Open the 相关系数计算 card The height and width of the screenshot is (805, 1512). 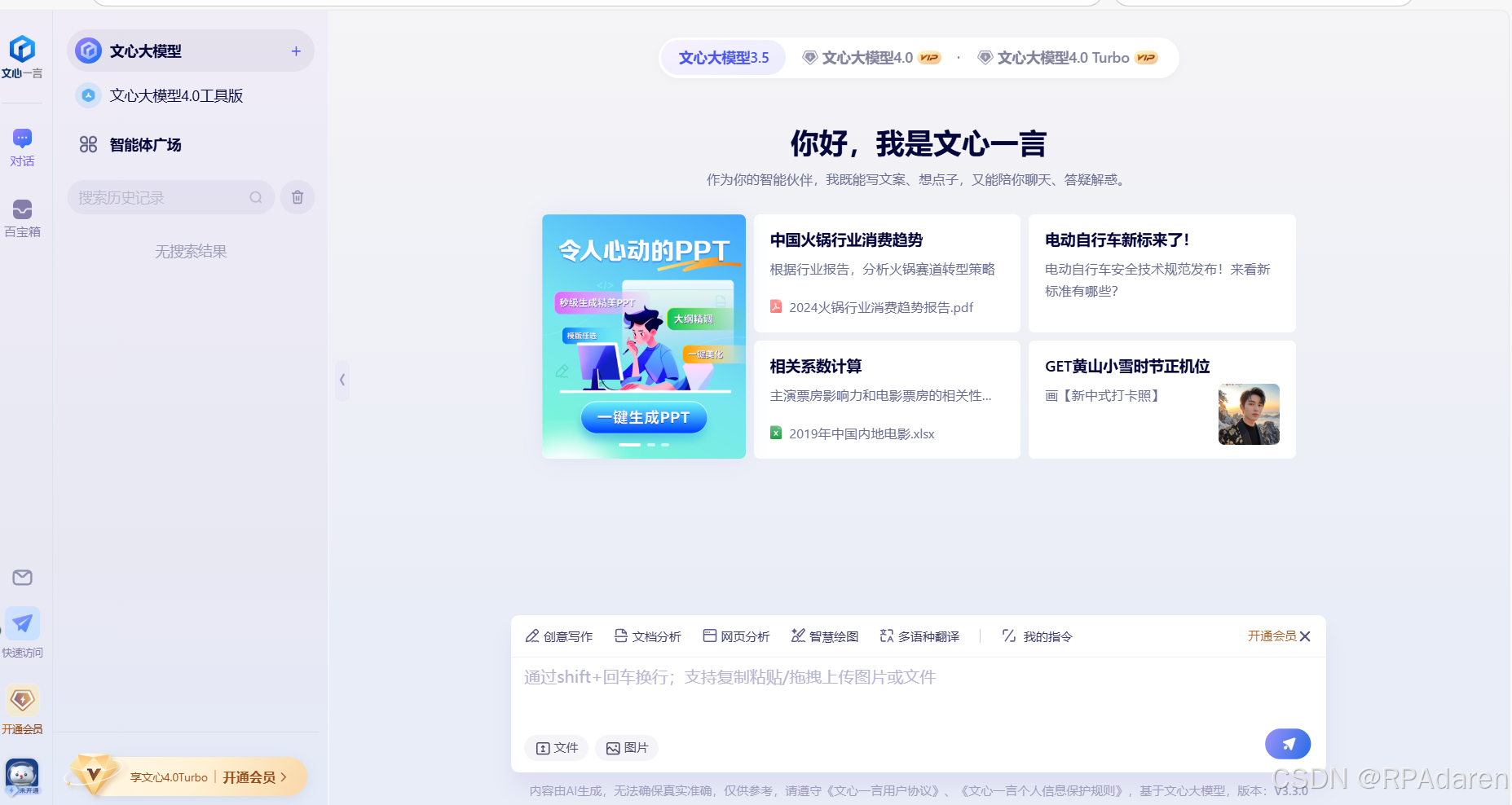pos(887,399)
